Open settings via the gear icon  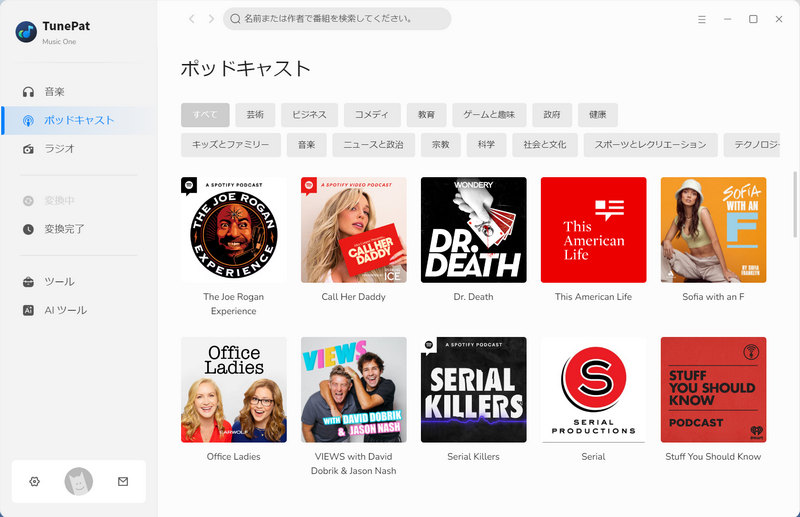click(35, 481)
